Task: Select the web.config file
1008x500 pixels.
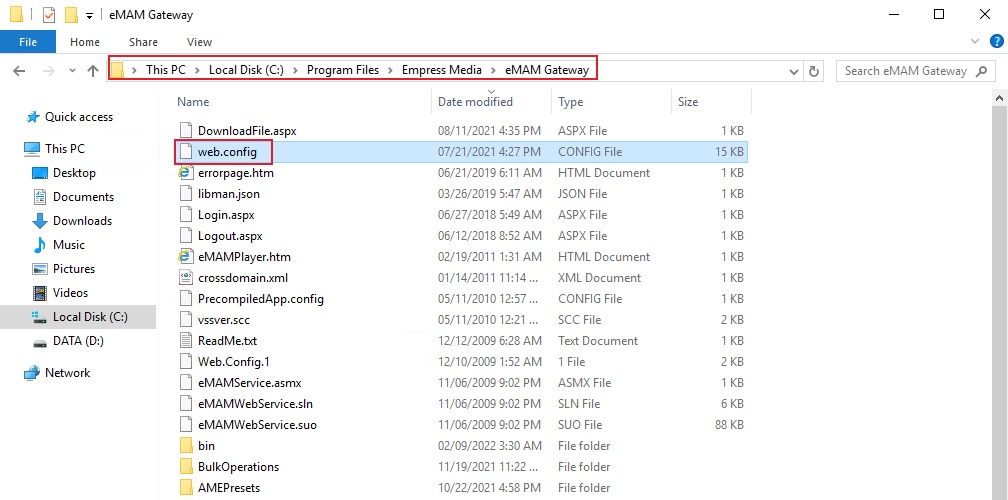Action: 227,152
